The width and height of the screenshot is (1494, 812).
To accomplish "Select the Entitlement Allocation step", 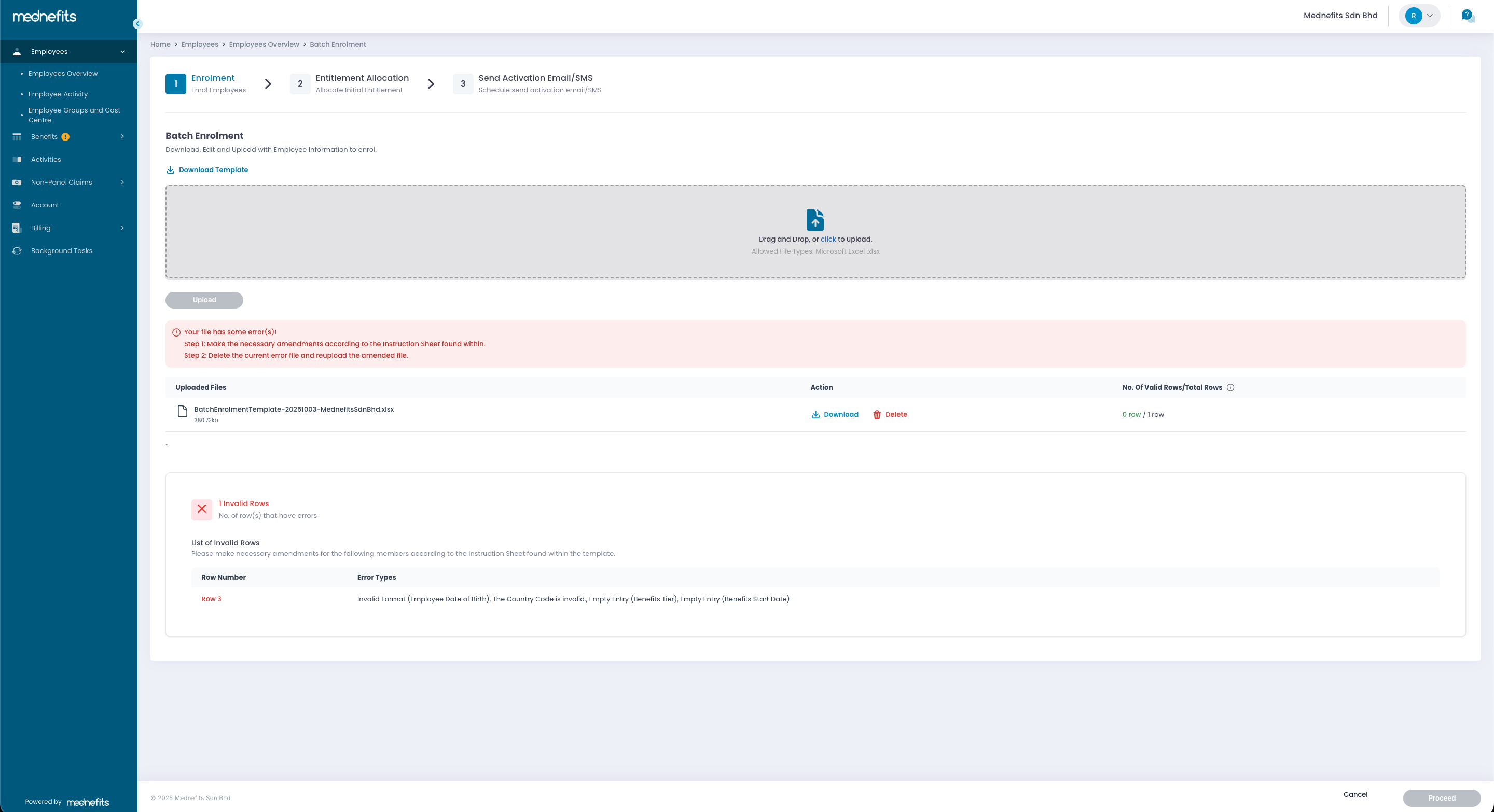I will 362,83.
